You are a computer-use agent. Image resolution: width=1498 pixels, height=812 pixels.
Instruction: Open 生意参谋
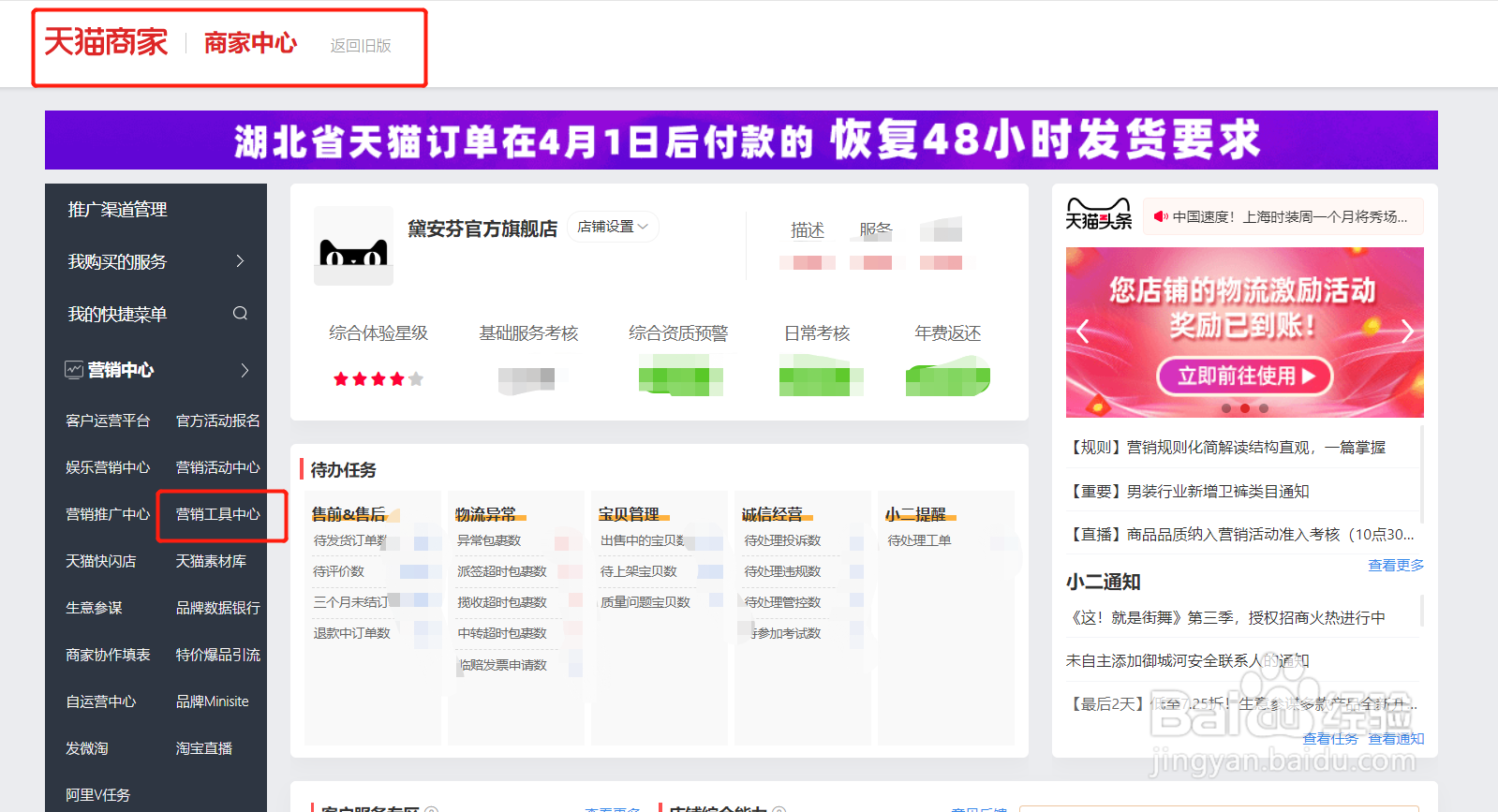tap(94, 608)
